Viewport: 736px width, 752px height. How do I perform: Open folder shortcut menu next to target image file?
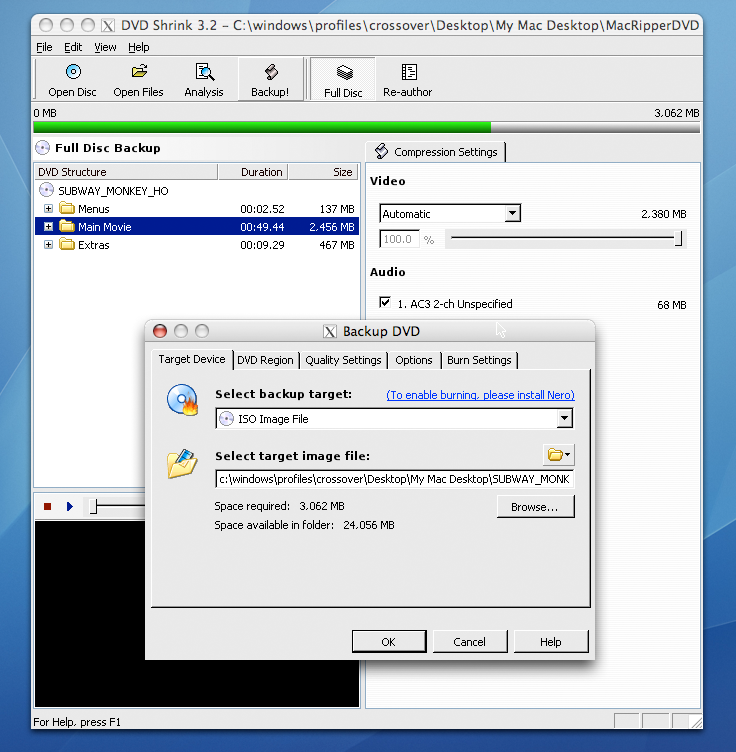pos(559,455)
